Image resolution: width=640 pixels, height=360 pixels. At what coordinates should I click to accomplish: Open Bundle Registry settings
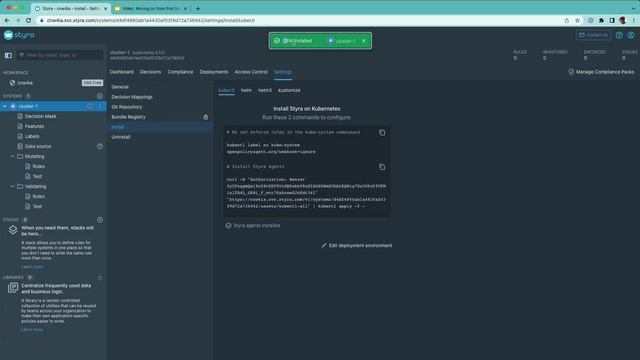click(129, 117)
